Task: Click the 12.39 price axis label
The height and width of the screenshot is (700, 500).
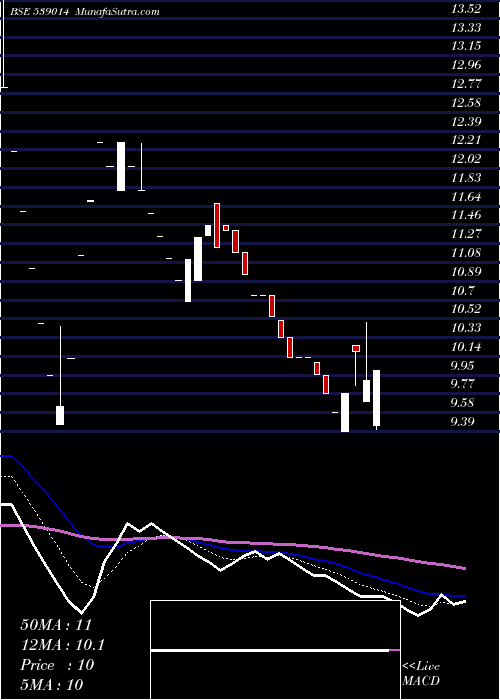Action: click(466, 122)
